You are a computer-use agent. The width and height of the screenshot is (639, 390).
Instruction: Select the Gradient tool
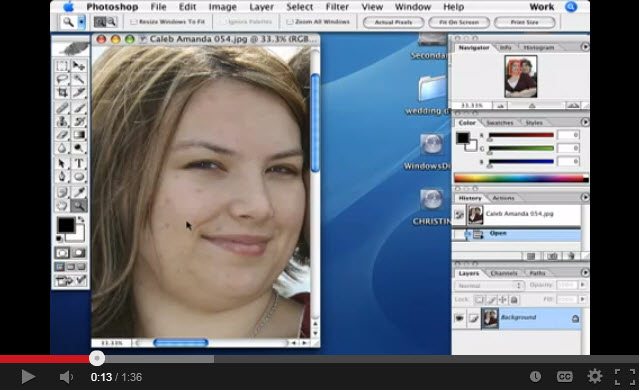[x=79, y=135]
